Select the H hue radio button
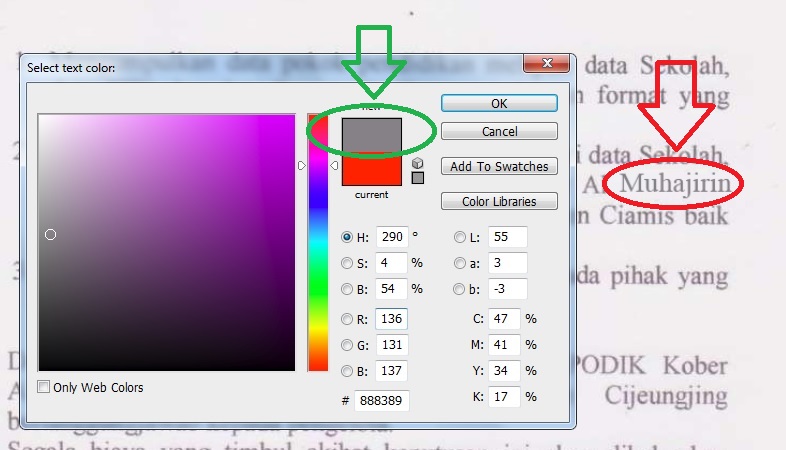Image resolution: width=786 pixels, height=450 pixels. click(346, 237)
